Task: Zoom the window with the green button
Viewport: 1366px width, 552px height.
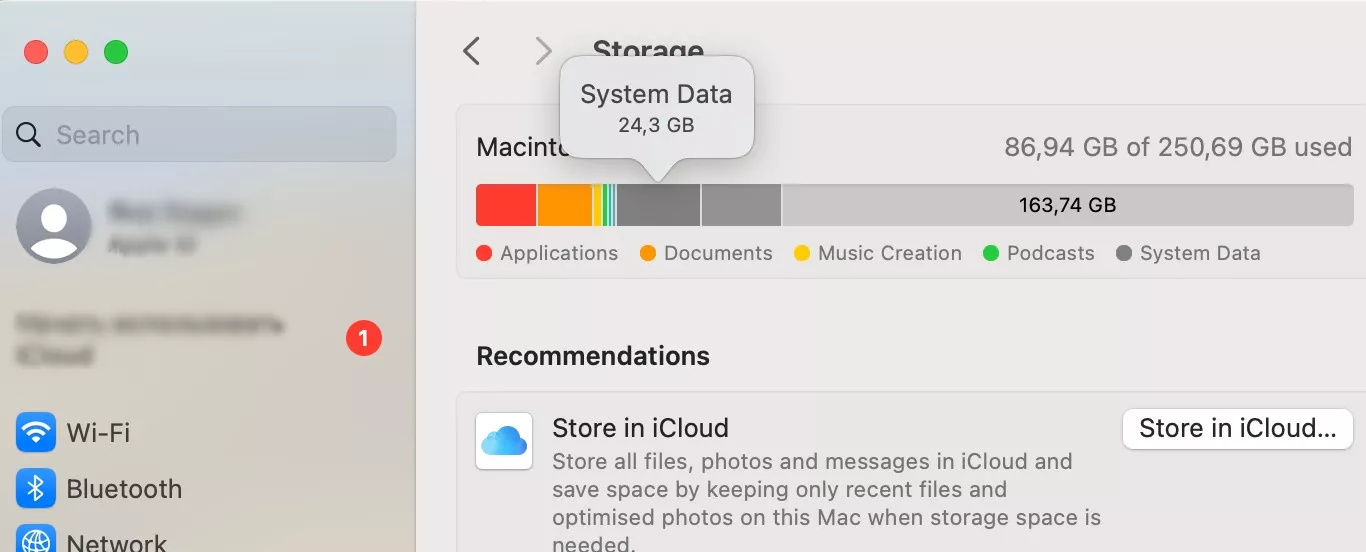Action: pyautogui.click(x=116, y=52)
